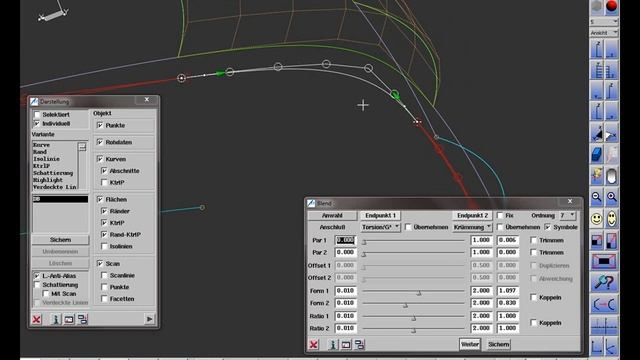Image resolution: width=640 pixels, height=360 pixels.
Task: Click the red X icon in the Blend dialog
Action: (x=313, y=344)
